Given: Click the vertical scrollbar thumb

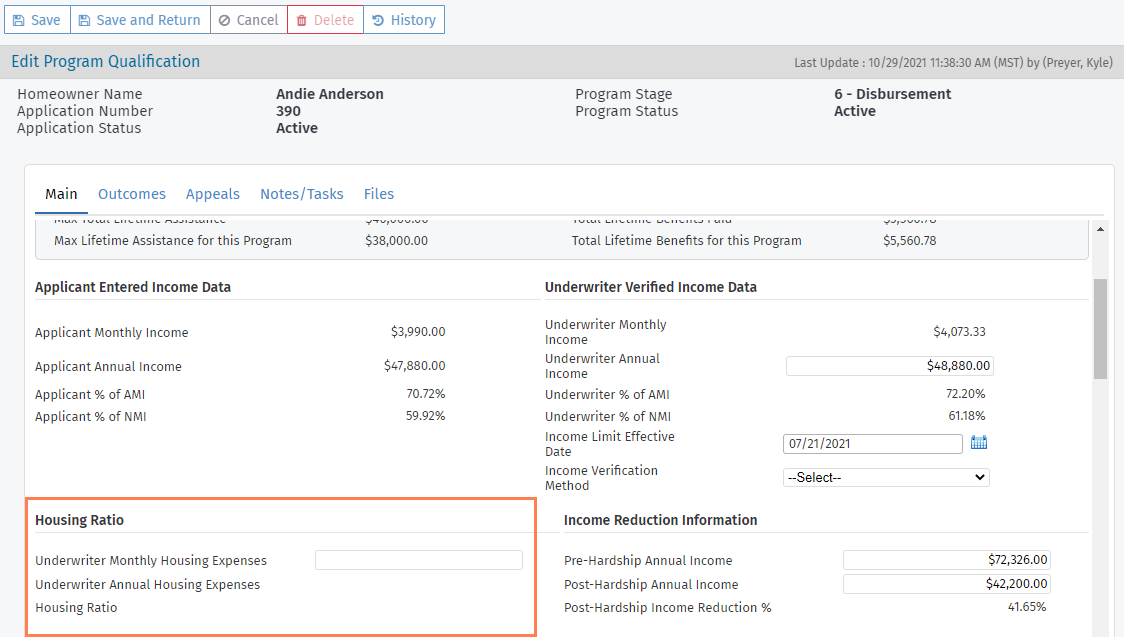Looking at the screenshot, I should click(x=1100, y=328).
